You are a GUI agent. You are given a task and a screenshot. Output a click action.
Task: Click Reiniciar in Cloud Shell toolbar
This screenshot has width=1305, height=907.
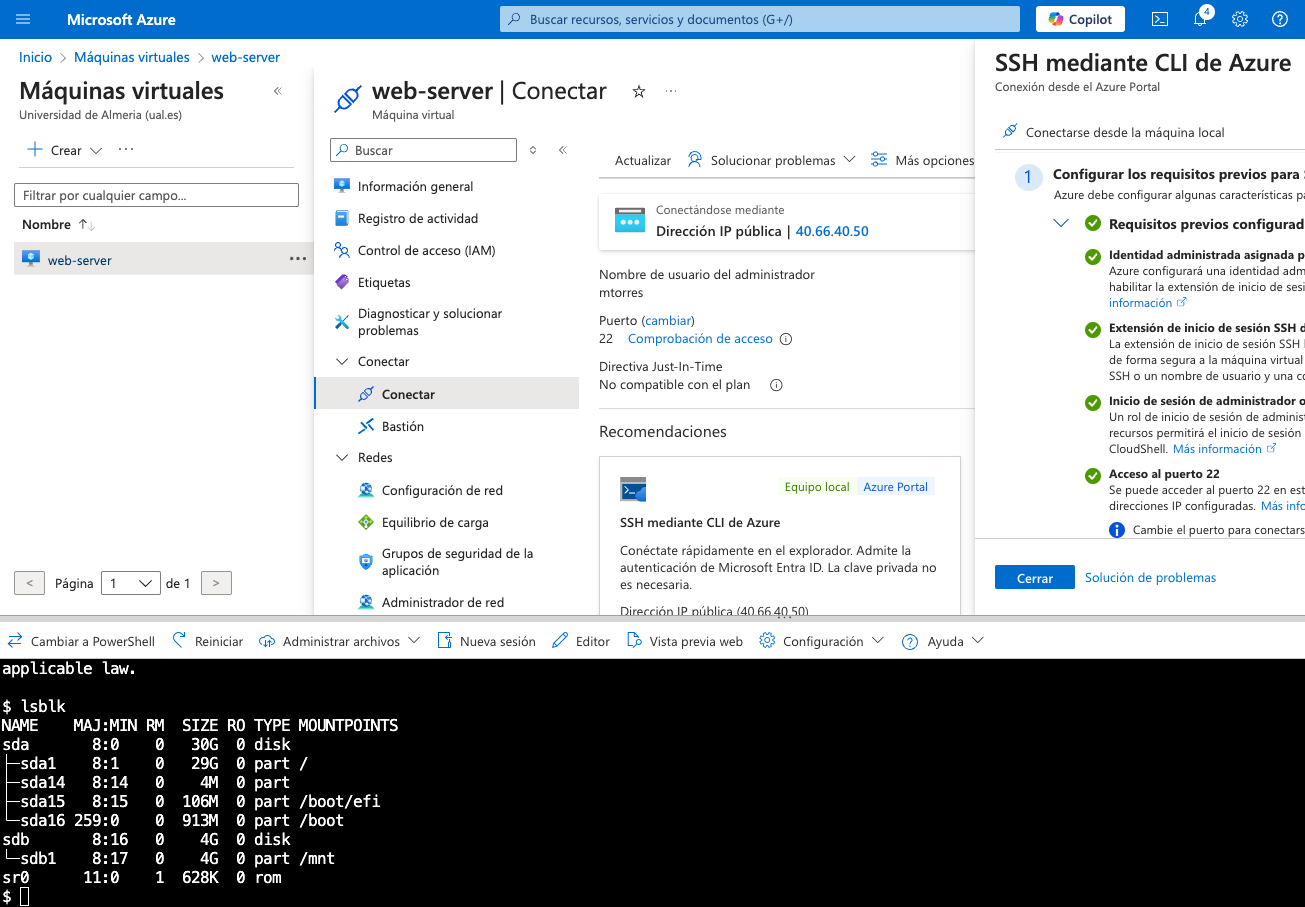208,641
